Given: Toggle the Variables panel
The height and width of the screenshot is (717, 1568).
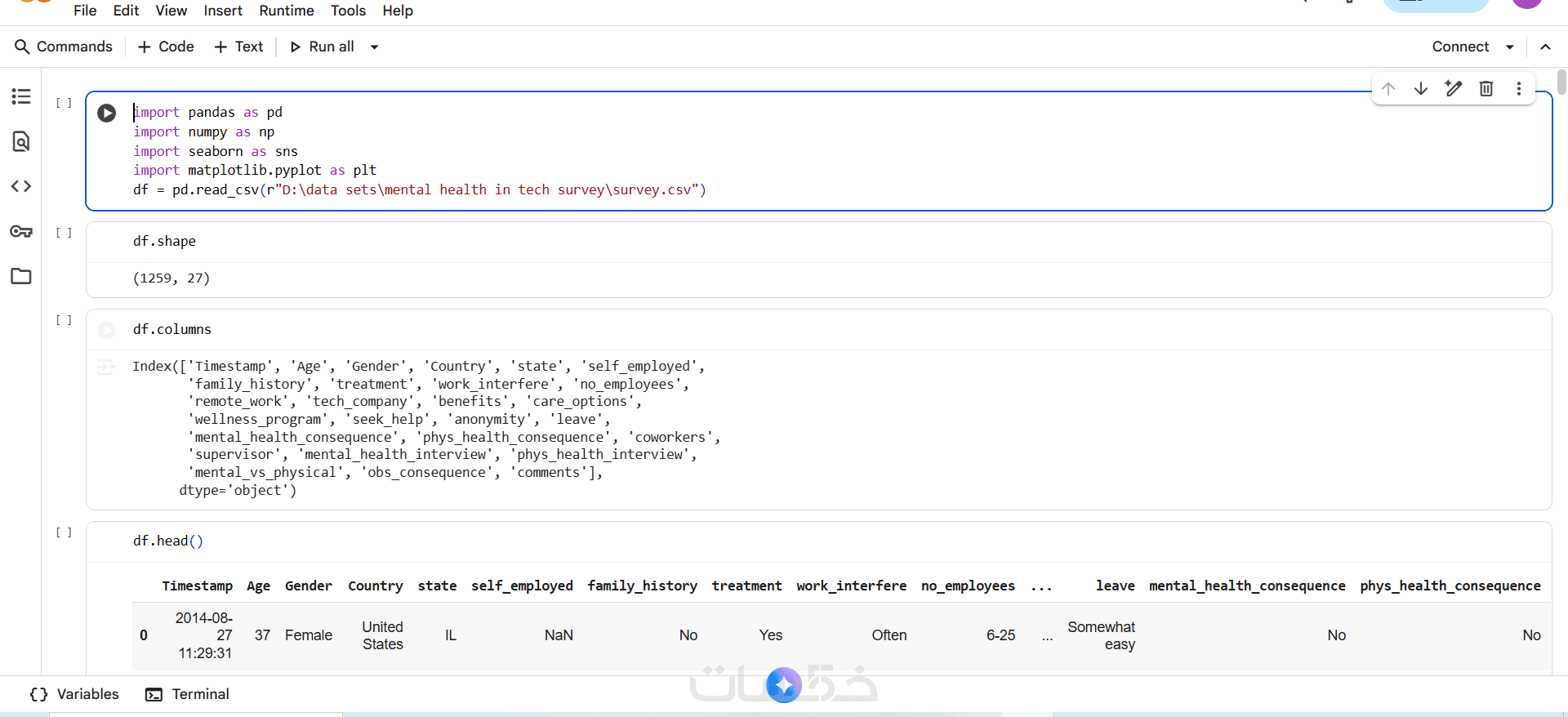Looking at the screenshot, I should click(74, 694).
